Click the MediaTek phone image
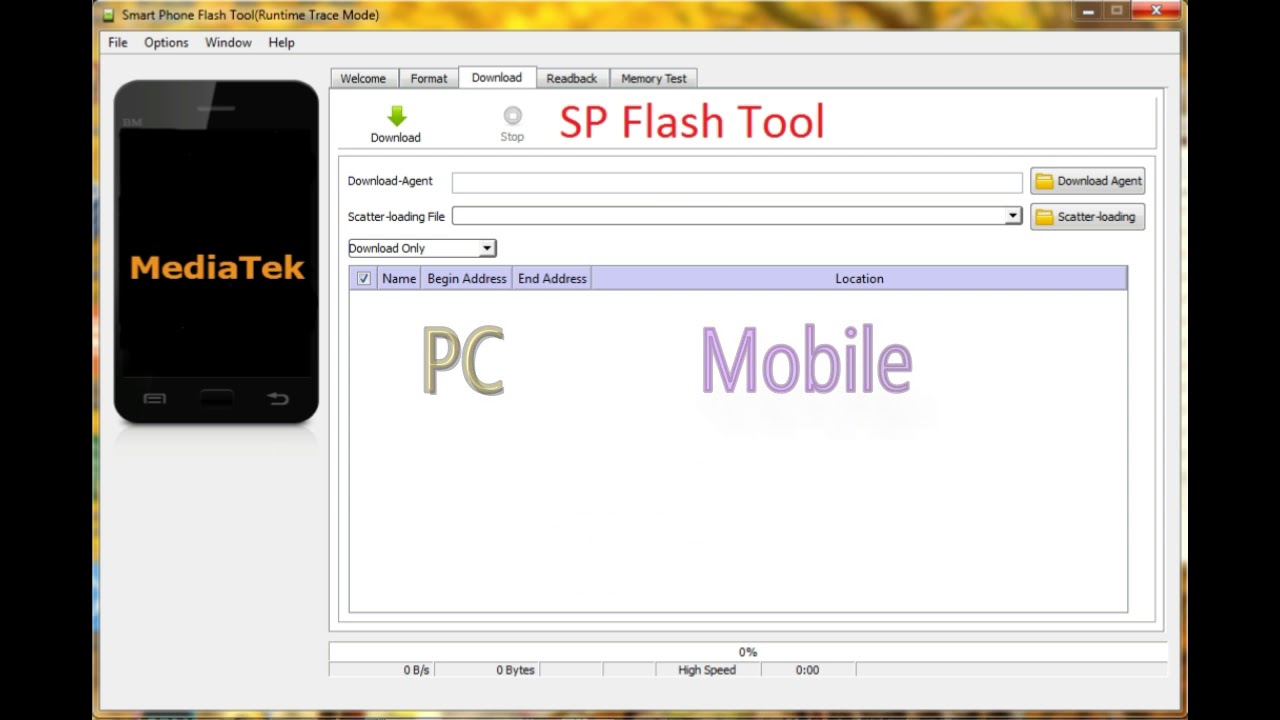 point(216,252)
